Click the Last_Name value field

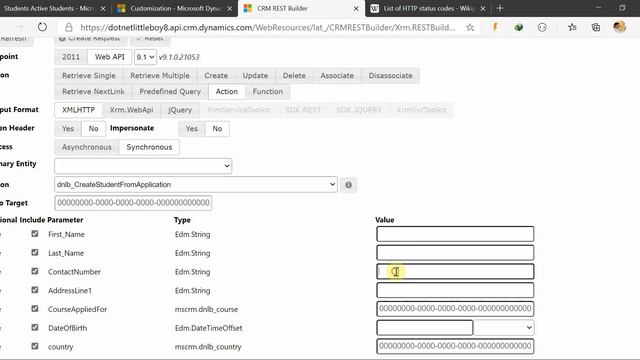point(455,253)
